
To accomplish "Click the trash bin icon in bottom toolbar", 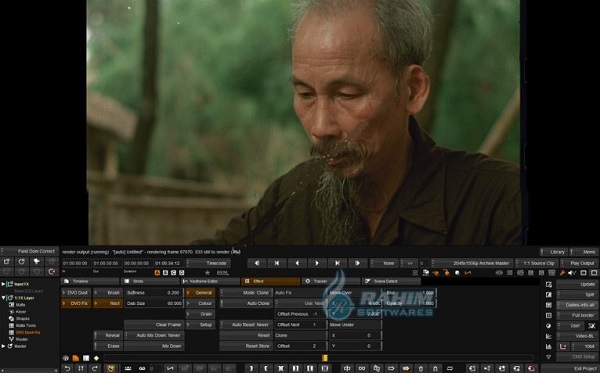I will (421, 368).
